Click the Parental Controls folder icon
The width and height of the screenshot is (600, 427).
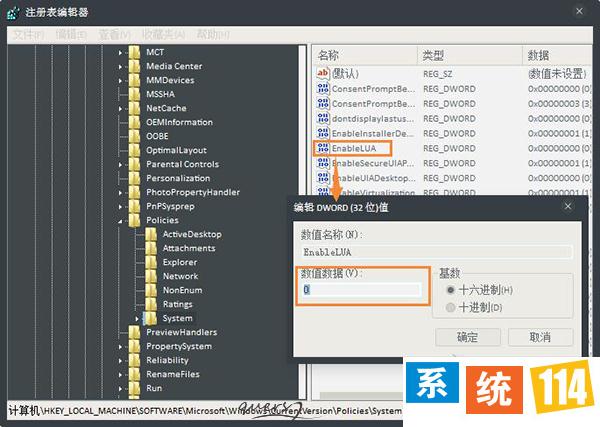pyautogui.click(x=134, y=164)
